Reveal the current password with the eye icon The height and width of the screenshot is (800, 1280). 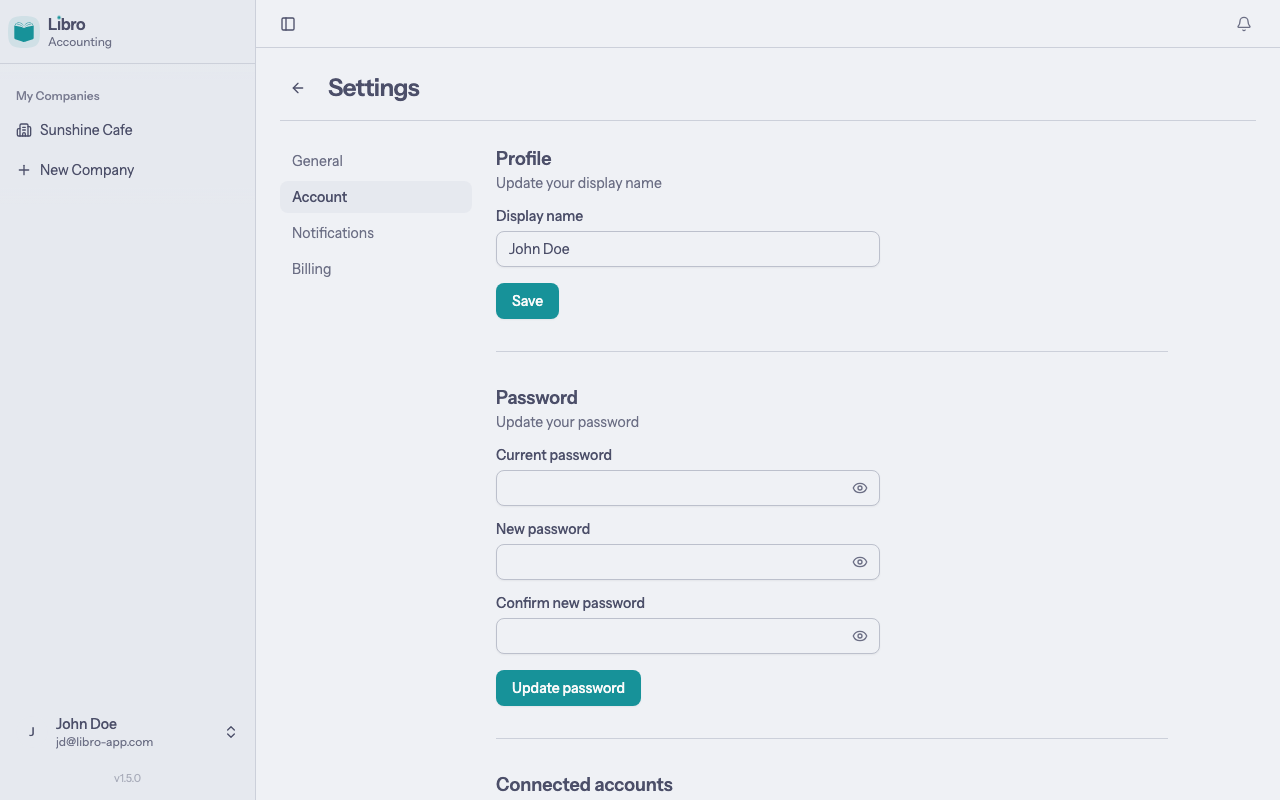[859, 488]
